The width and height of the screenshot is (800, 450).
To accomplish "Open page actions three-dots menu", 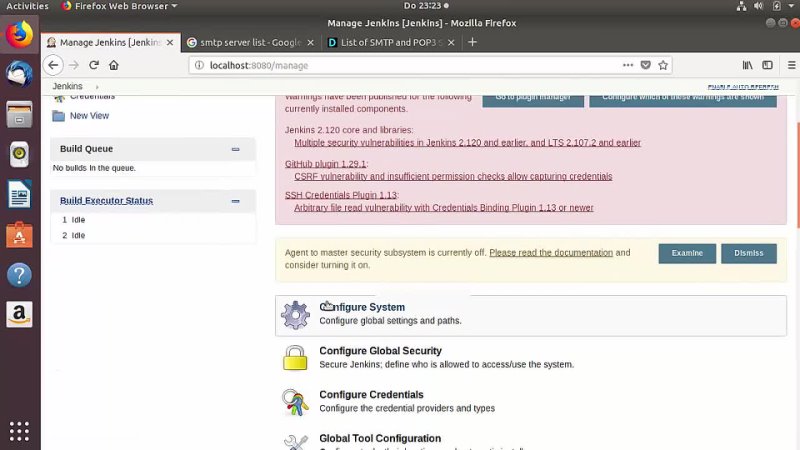I will [628, 65].
